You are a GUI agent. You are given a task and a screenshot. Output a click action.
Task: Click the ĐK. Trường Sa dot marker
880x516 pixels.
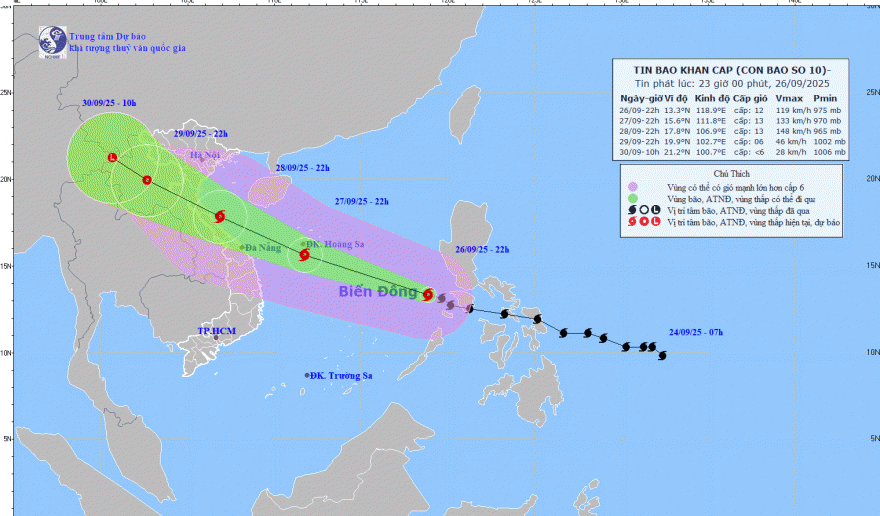pos(307,375)
